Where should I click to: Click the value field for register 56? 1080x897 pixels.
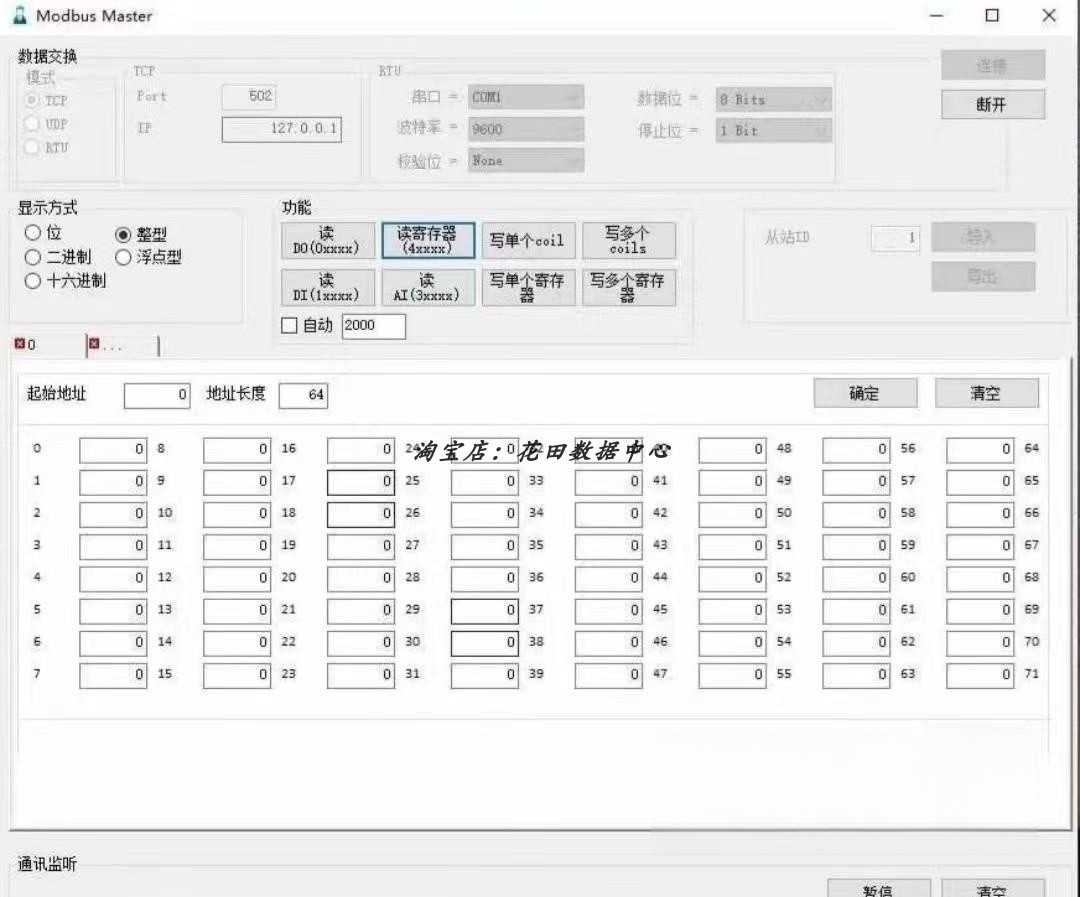pyautogui.click(x=981, y=450)
